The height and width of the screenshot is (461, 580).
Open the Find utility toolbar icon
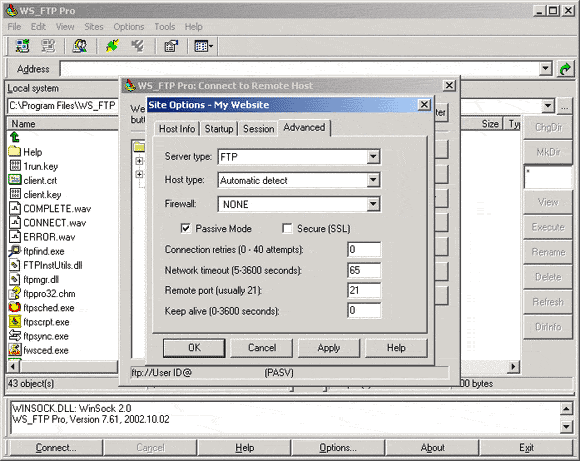[80, 46]
